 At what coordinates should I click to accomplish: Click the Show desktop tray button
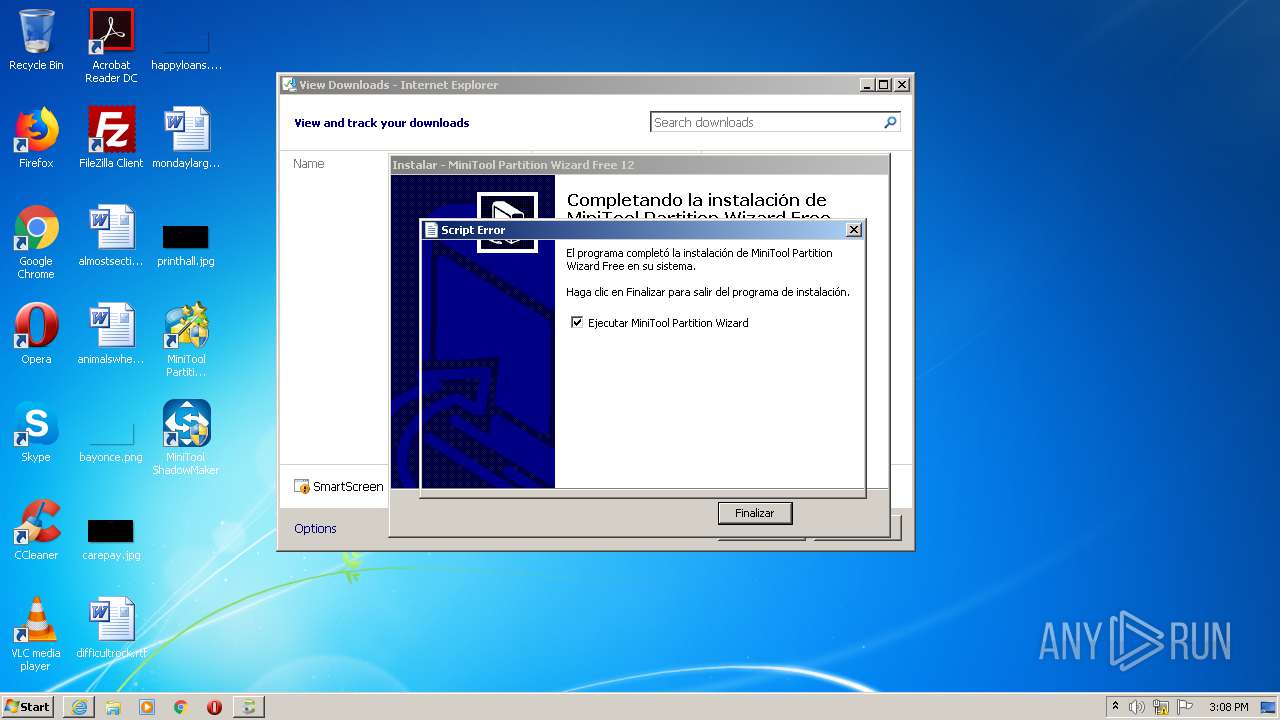(x=1270, y=707)
